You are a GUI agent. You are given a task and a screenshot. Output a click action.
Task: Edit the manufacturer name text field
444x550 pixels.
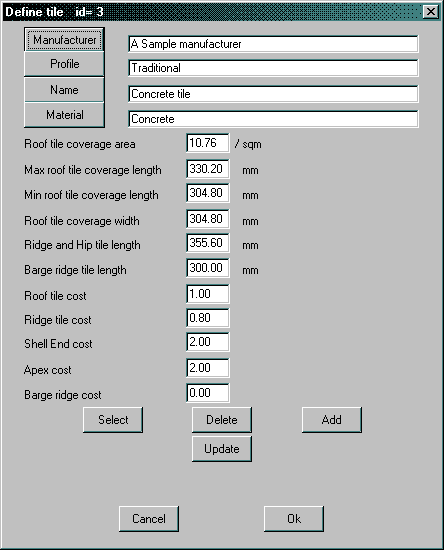pyautogui.click(x=273, y=44)
